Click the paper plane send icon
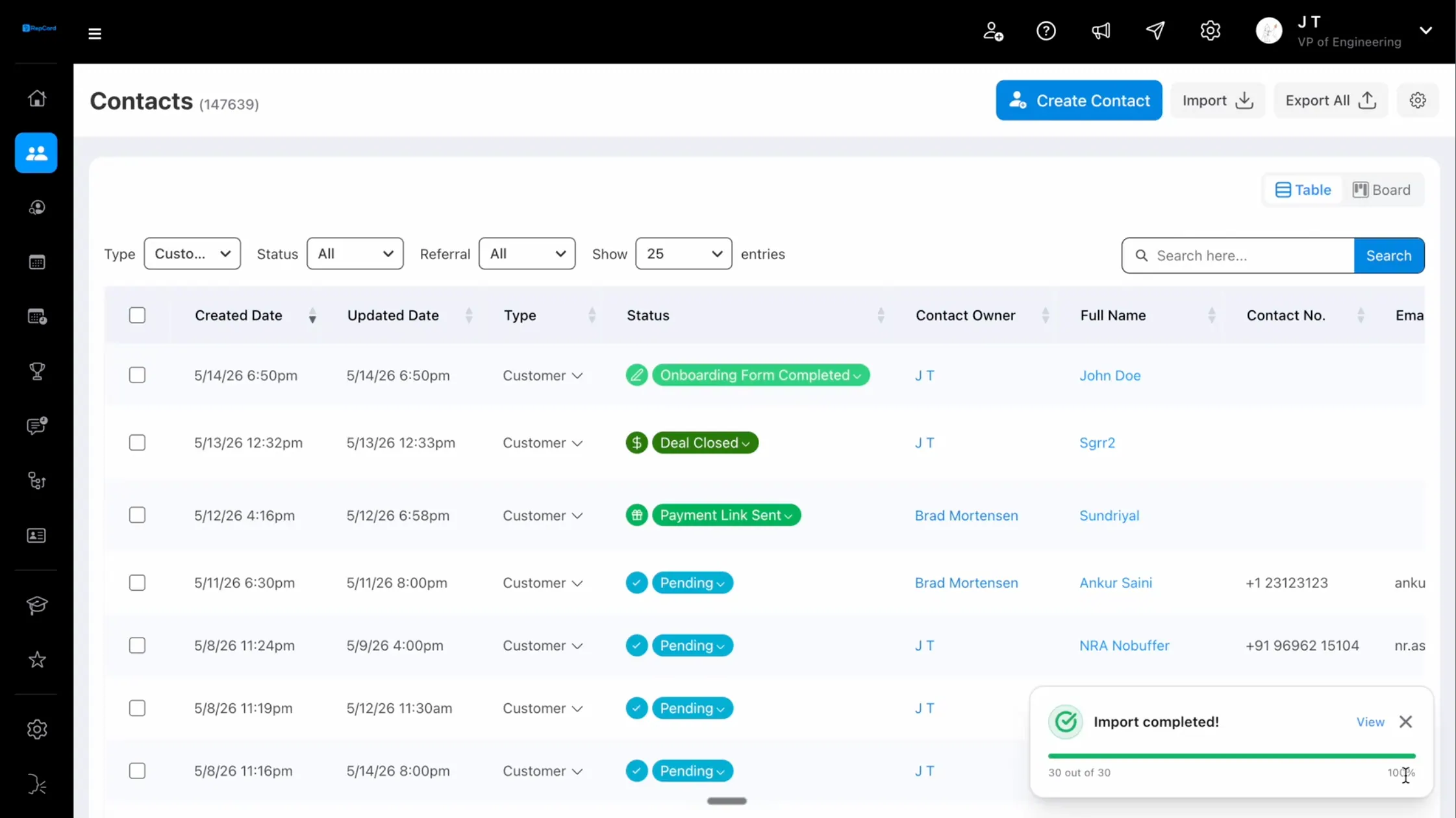1456x818 pixels. coord(1155,31)
